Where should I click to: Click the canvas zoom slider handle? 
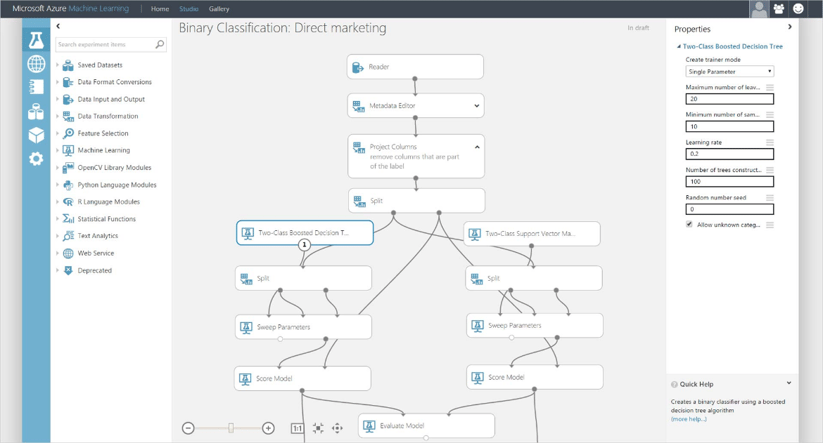pyautogui.click(x=231, y=428)
